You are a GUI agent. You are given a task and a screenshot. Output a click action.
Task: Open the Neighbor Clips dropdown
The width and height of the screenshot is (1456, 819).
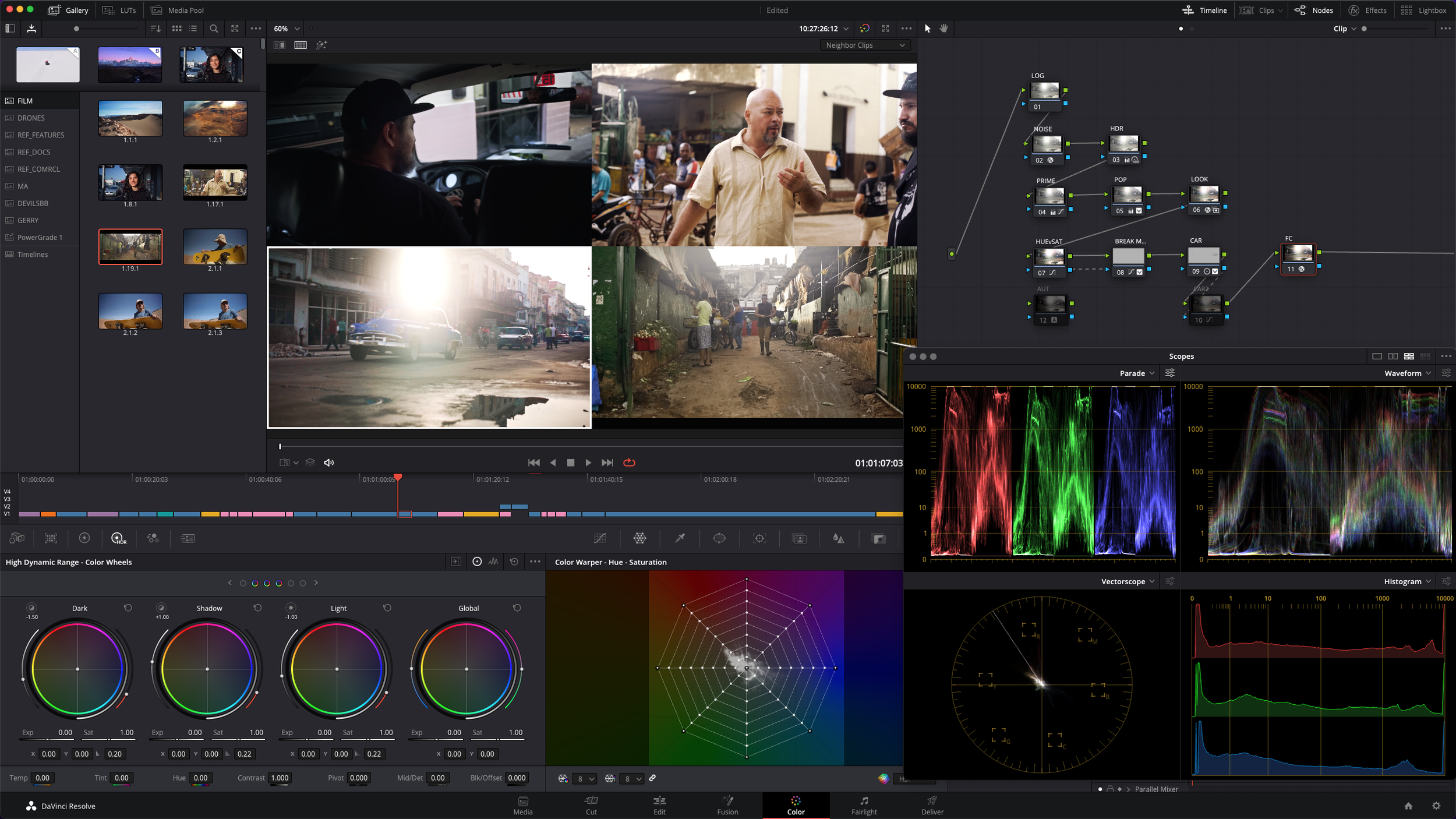tap(865, 45)
